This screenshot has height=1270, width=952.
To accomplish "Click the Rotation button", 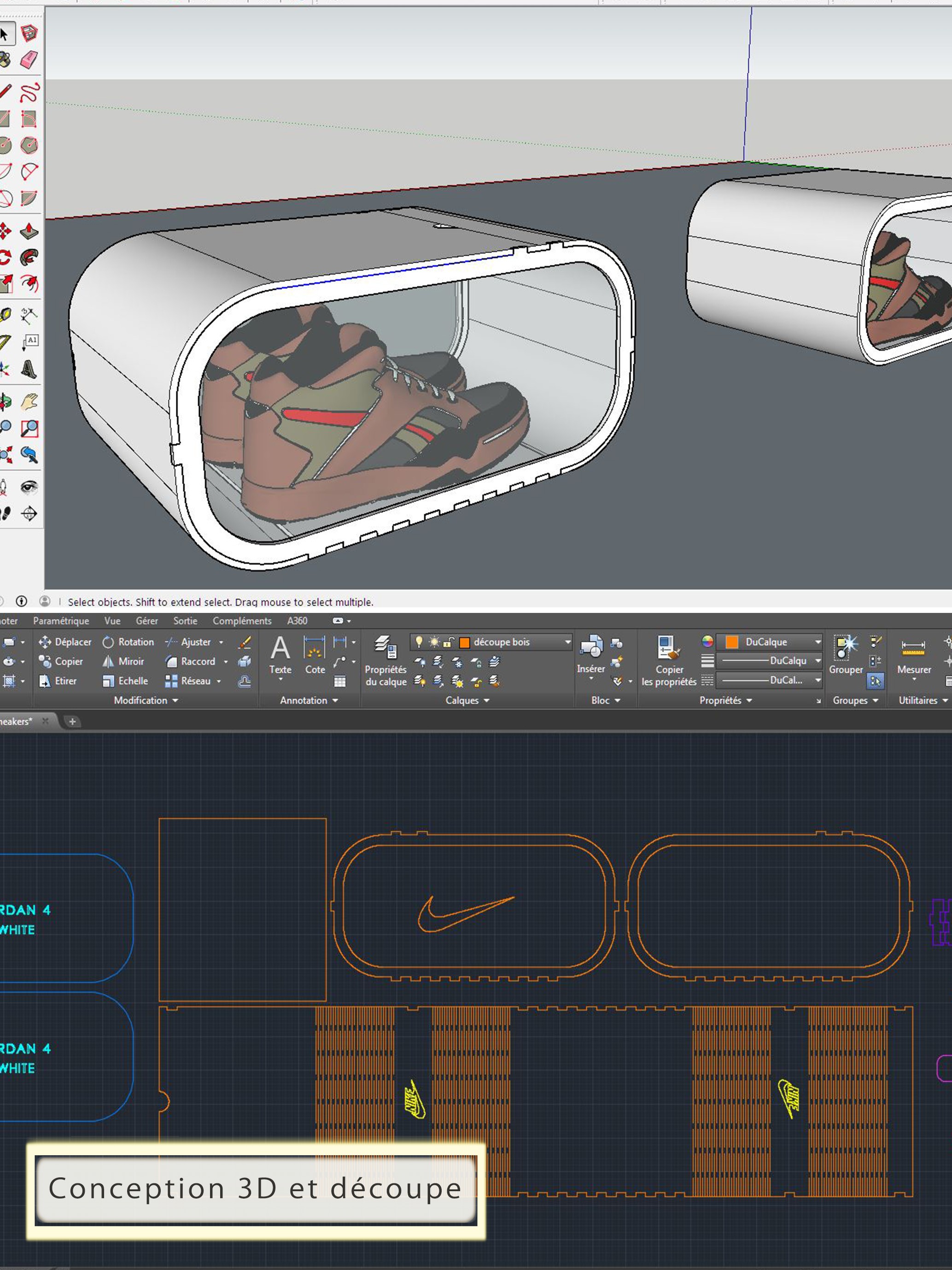I will (128, 642).
